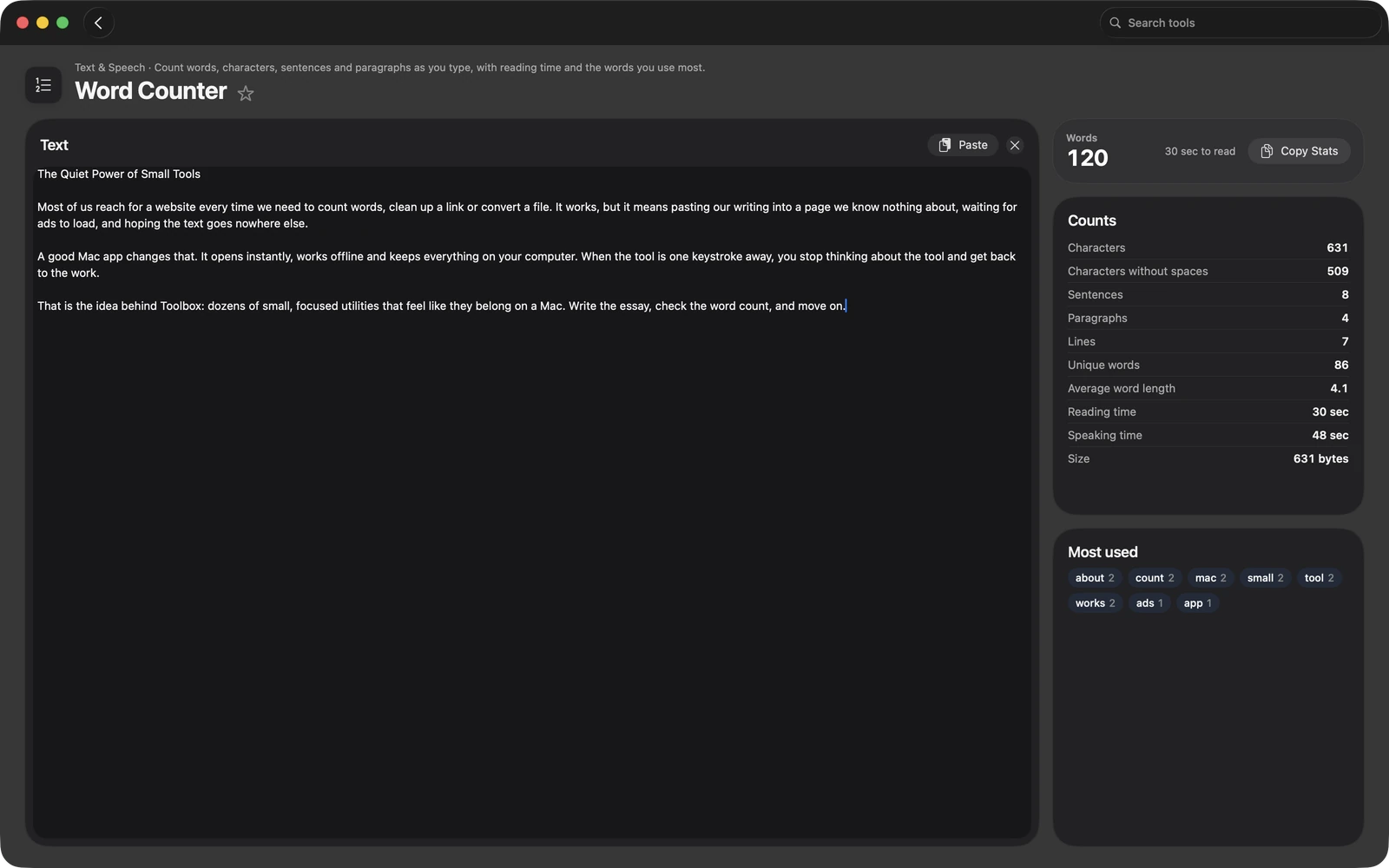
Task: Click the Paste button
Action: (963, 145)
